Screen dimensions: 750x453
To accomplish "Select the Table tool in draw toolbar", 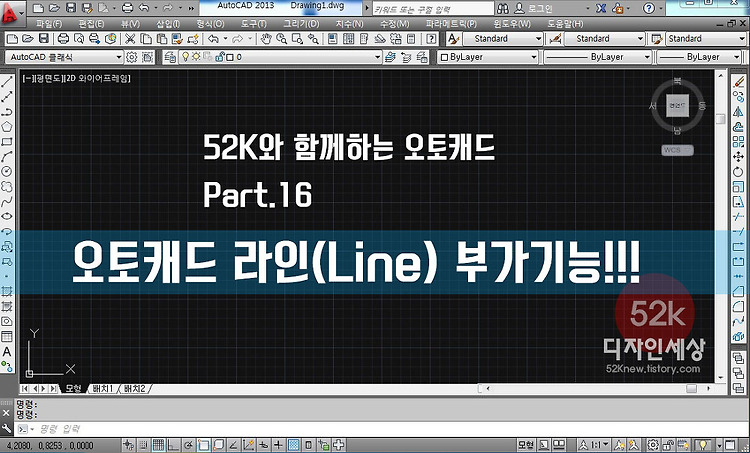I will pyautogui.click(x=7, y=336).
